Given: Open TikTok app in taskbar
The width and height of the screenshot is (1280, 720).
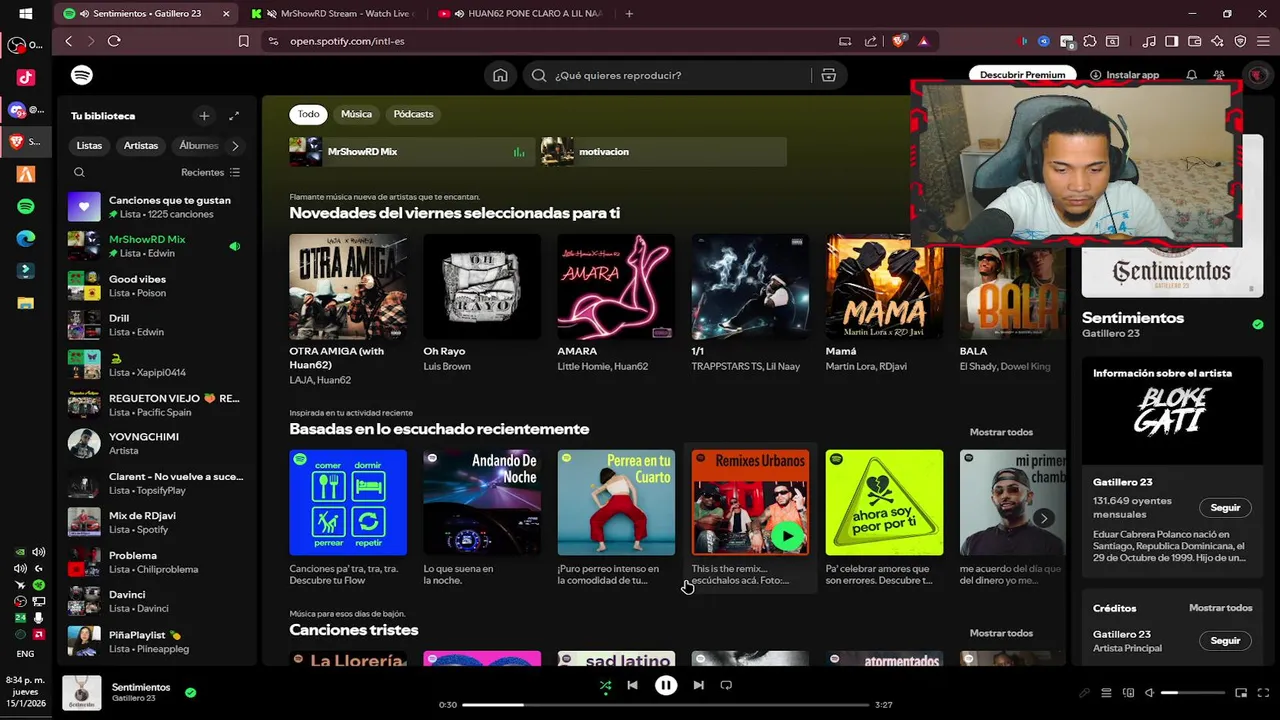Looking at the screenshot, I should click(x=26, y=78).
